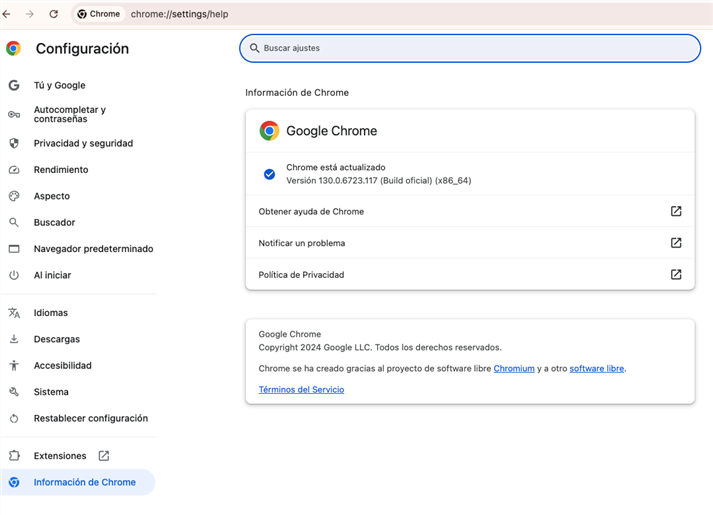Click external link icon beside Política de Privacidad
This screenshot has height=515, width=713.
click(x=676, y=274)
